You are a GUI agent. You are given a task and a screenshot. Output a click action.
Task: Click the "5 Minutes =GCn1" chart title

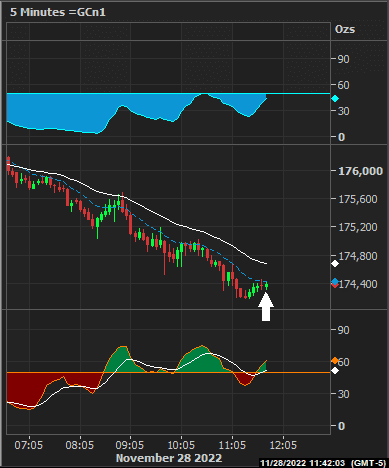click(58, 12)
